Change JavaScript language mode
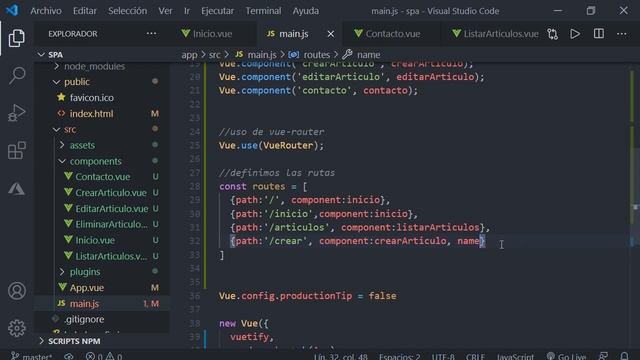 click(x=515, y=356)
